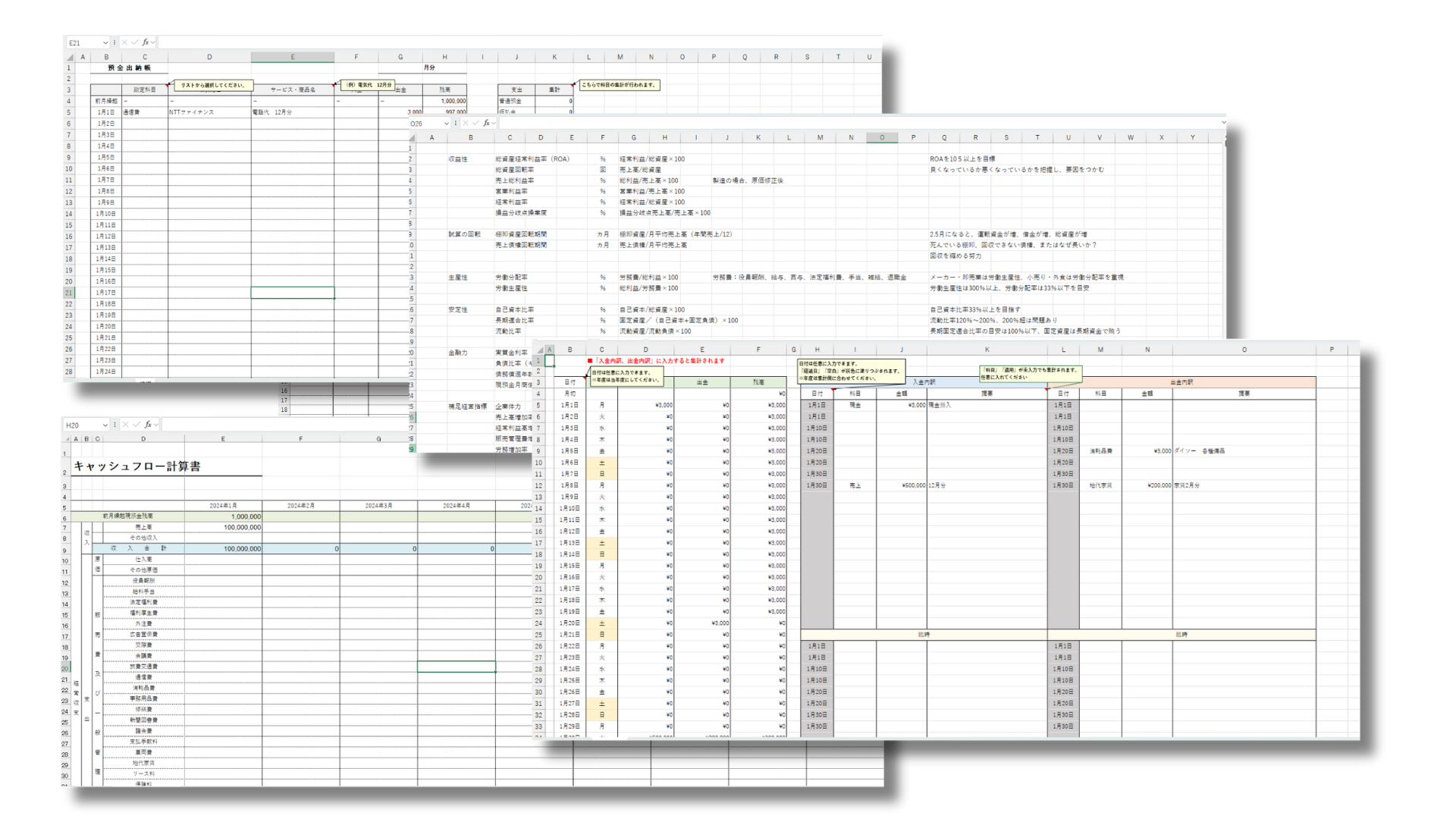The image size is (1456, 819).
Task: Open the O26 name box dropdown arrow
Action: (x=447, y=124)
